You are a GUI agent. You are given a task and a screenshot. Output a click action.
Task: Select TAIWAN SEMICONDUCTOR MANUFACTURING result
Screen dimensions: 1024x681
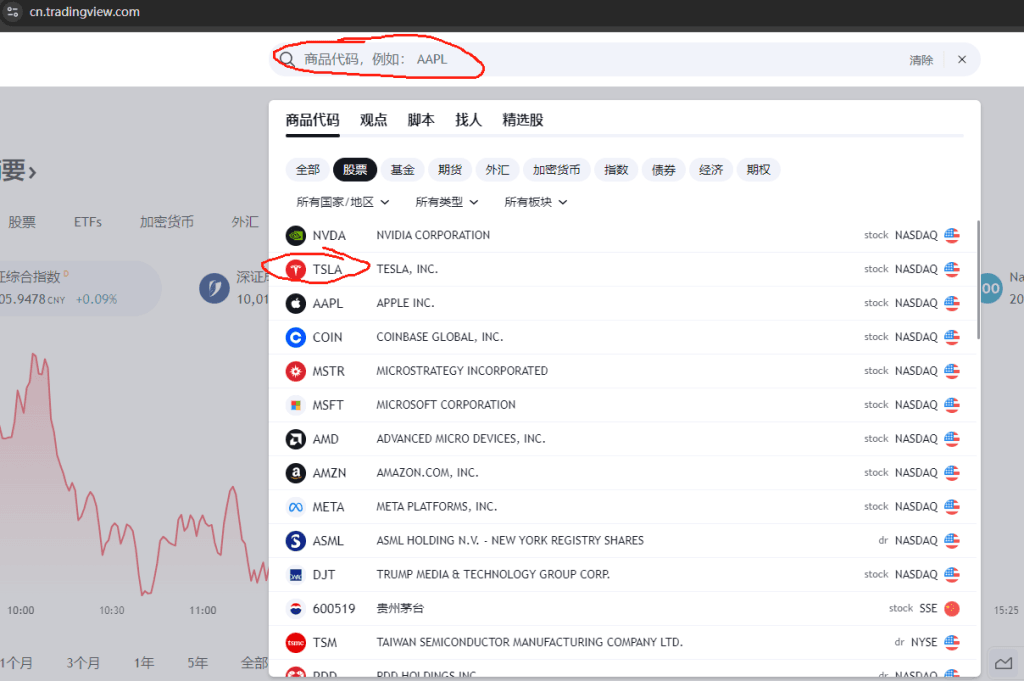pos(530,642)
